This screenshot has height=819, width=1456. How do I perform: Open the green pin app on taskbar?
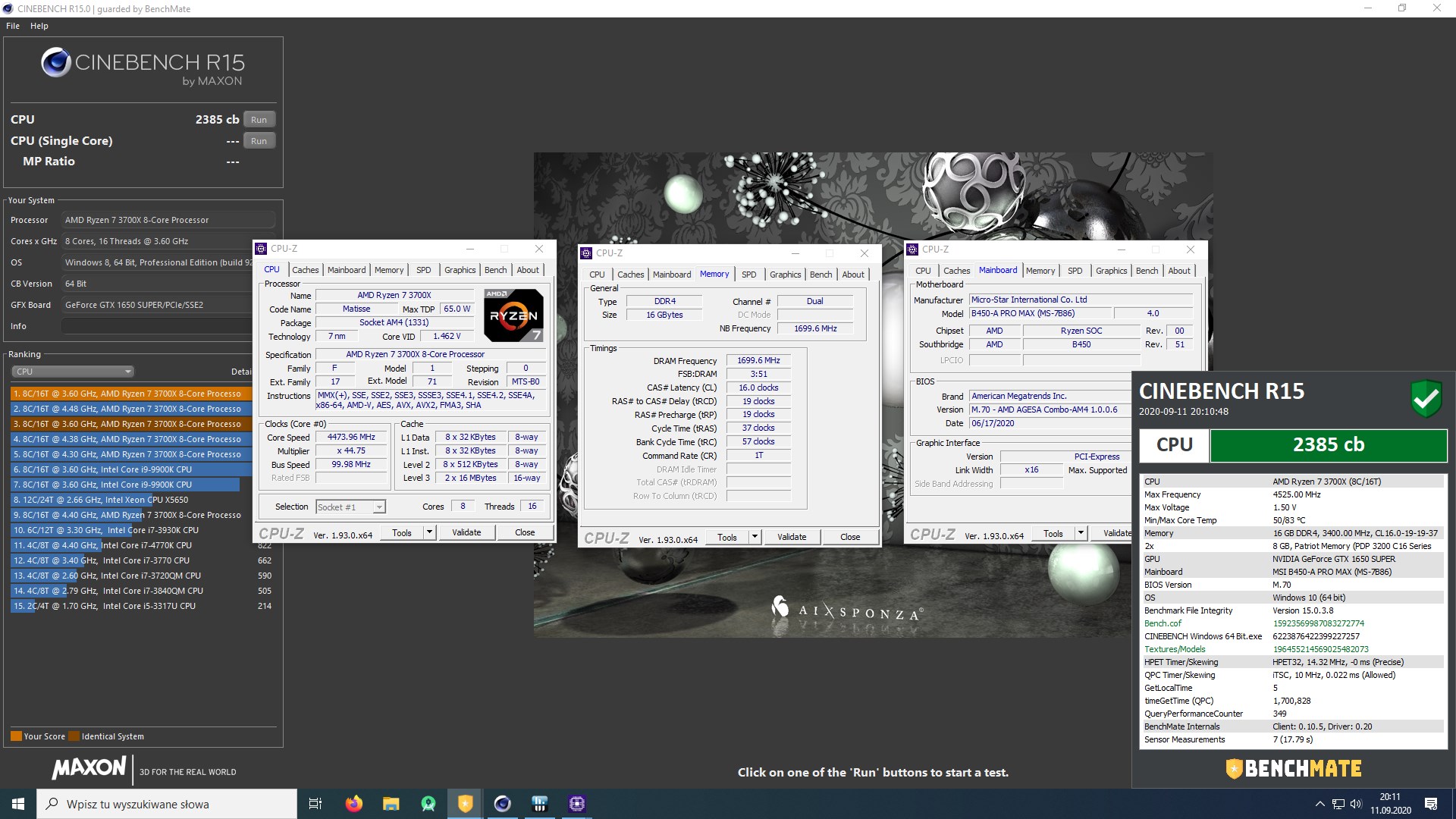(x=428, y=804)
